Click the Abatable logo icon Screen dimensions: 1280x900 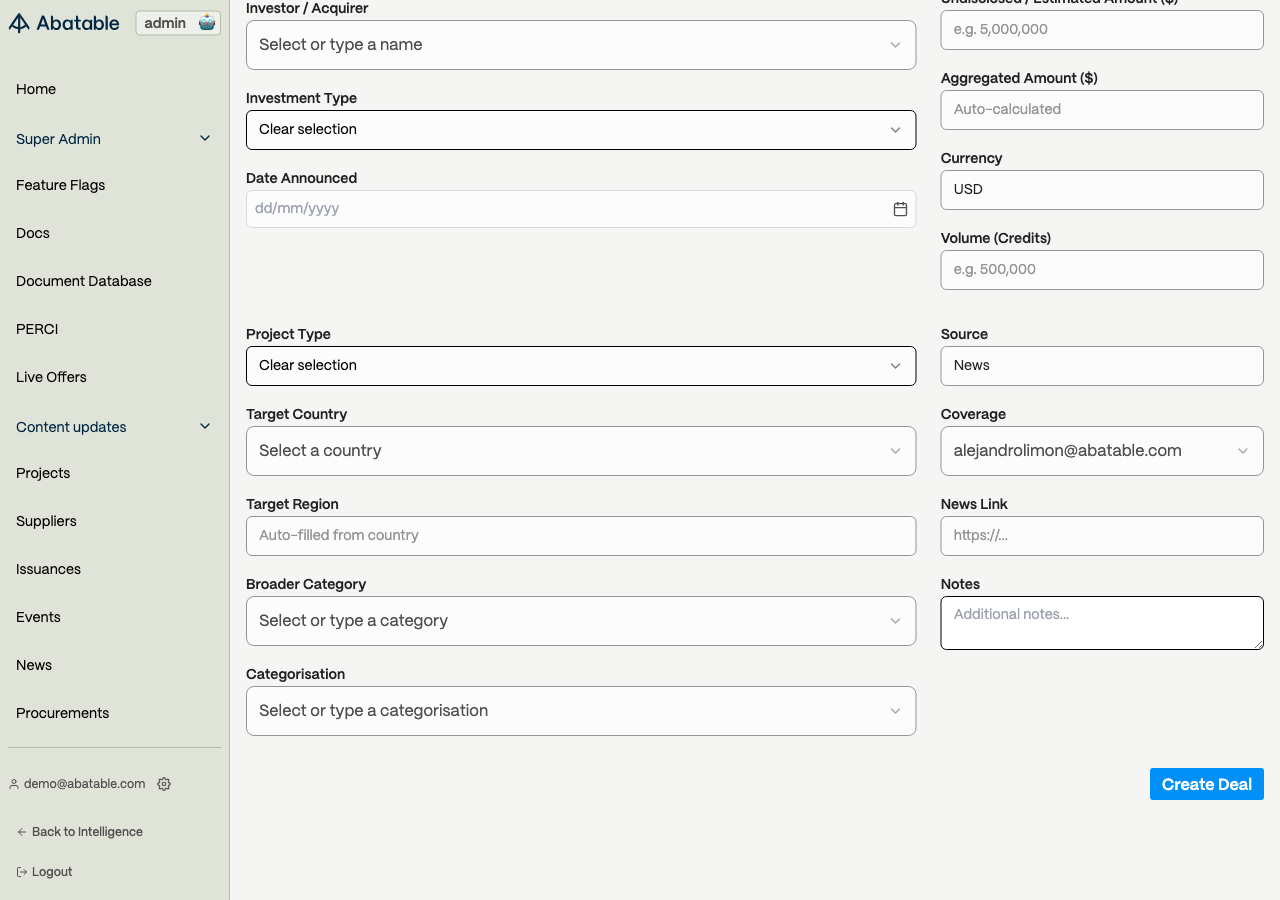[19, 23]
